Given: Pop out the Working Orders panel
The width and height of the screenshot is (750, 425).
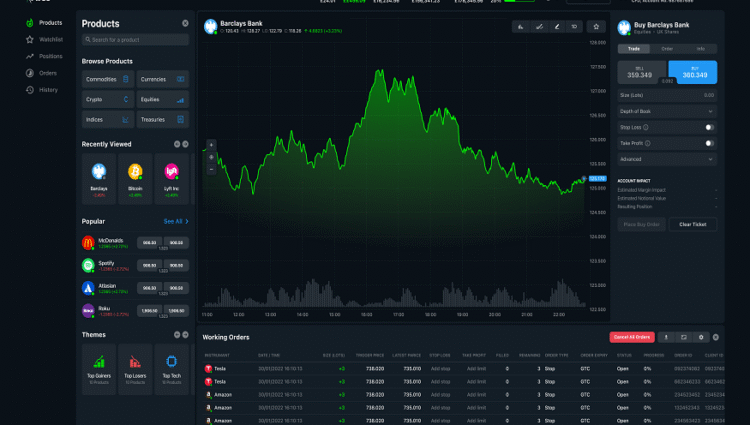Looking at the screenshot, I should coord(684,337).
